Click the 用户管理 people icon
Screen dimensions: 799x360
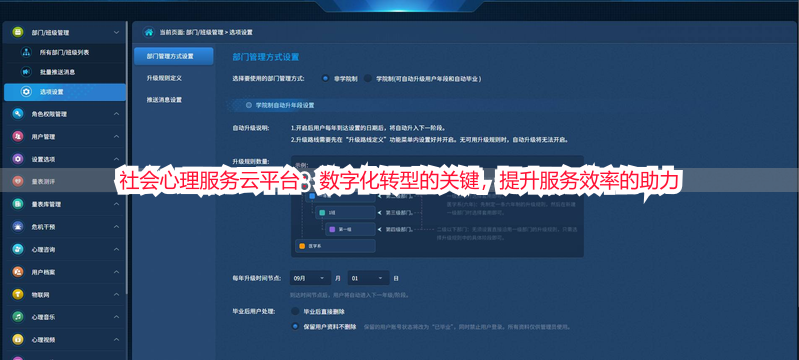click(x=18, y=137)
